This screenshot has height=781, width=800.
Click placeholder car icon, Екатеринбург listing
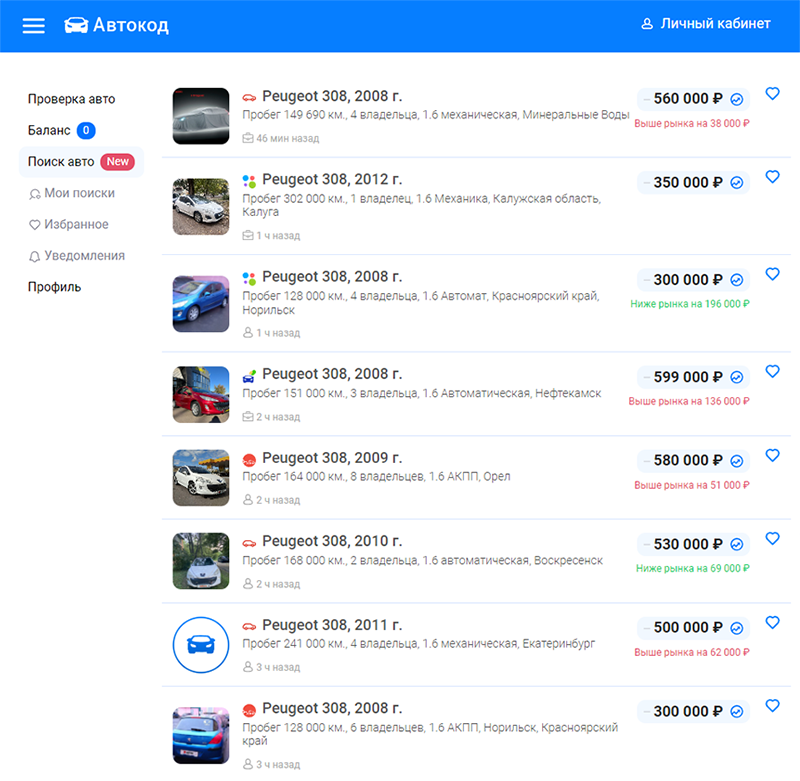click(201, 645)
